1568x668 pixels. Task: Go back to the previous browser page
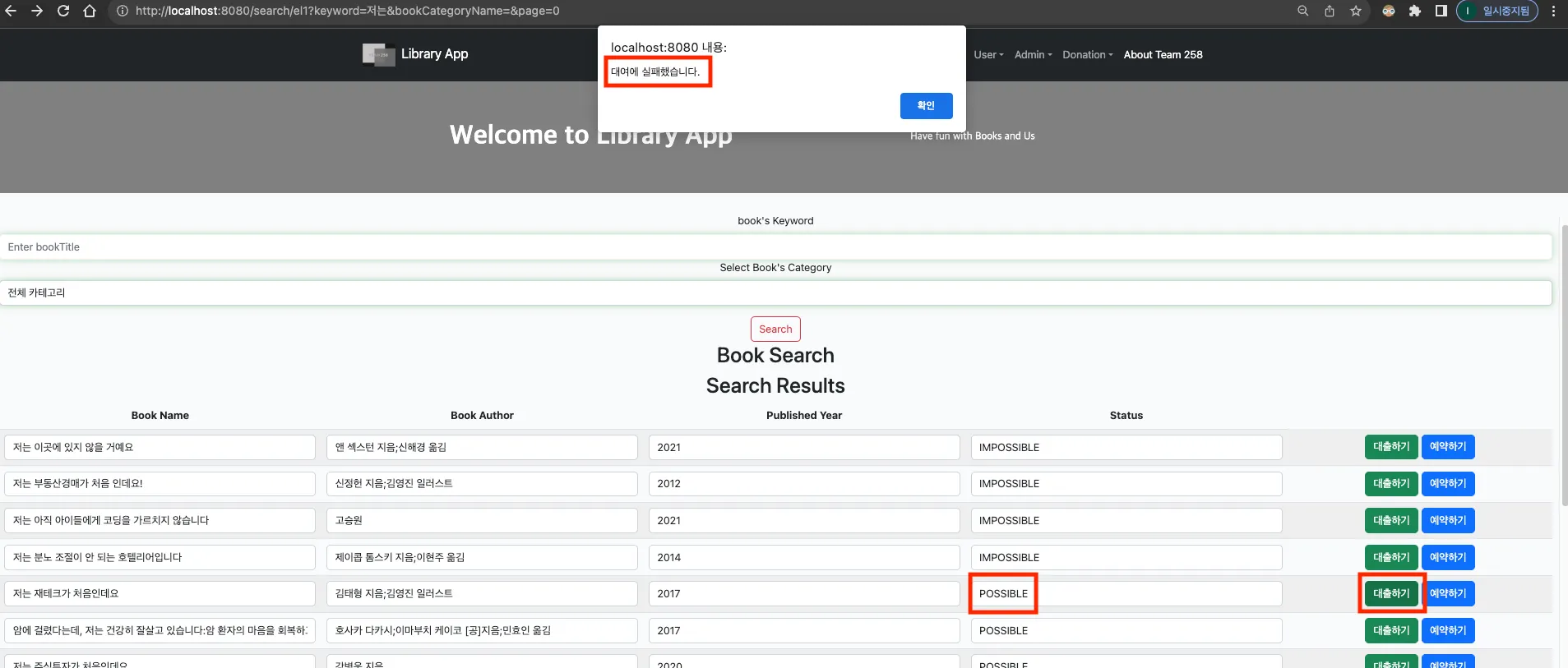tap(12, 11)
